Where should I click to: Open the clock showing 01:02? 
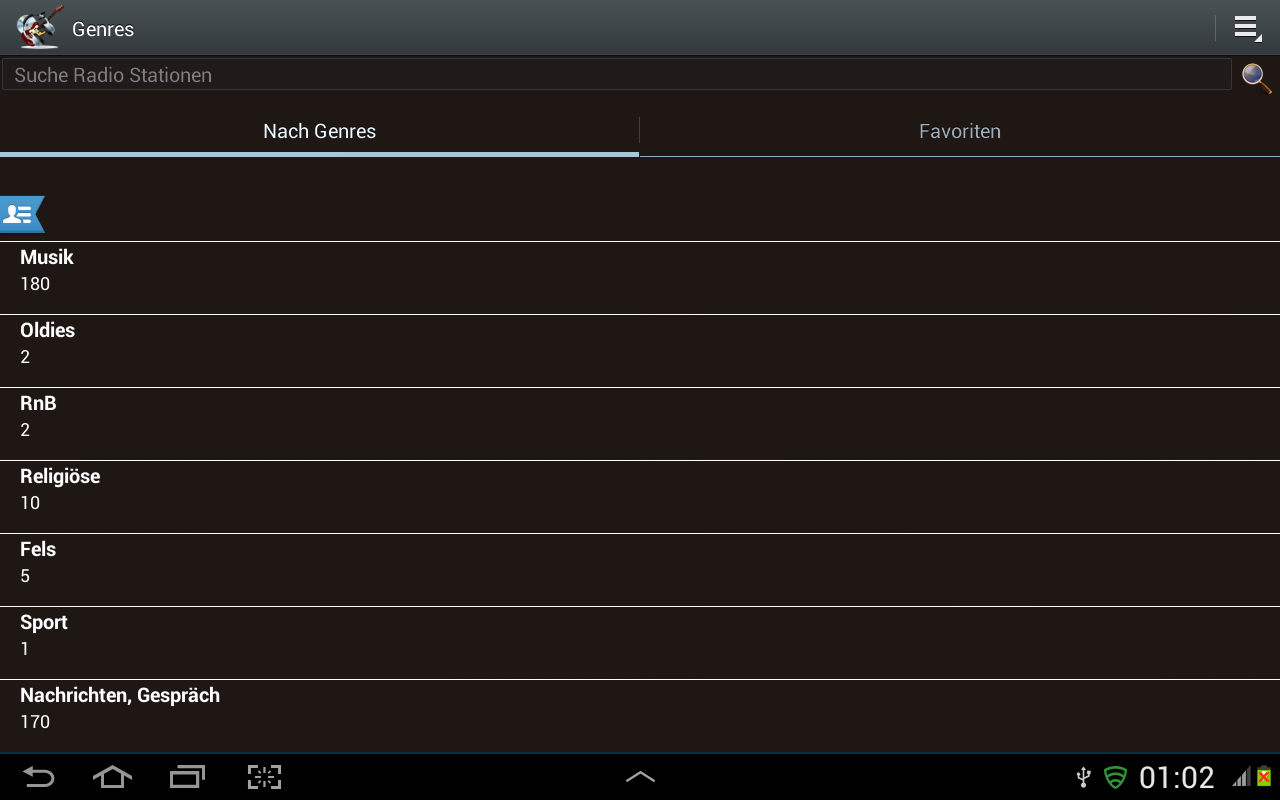click(1176, 777)
